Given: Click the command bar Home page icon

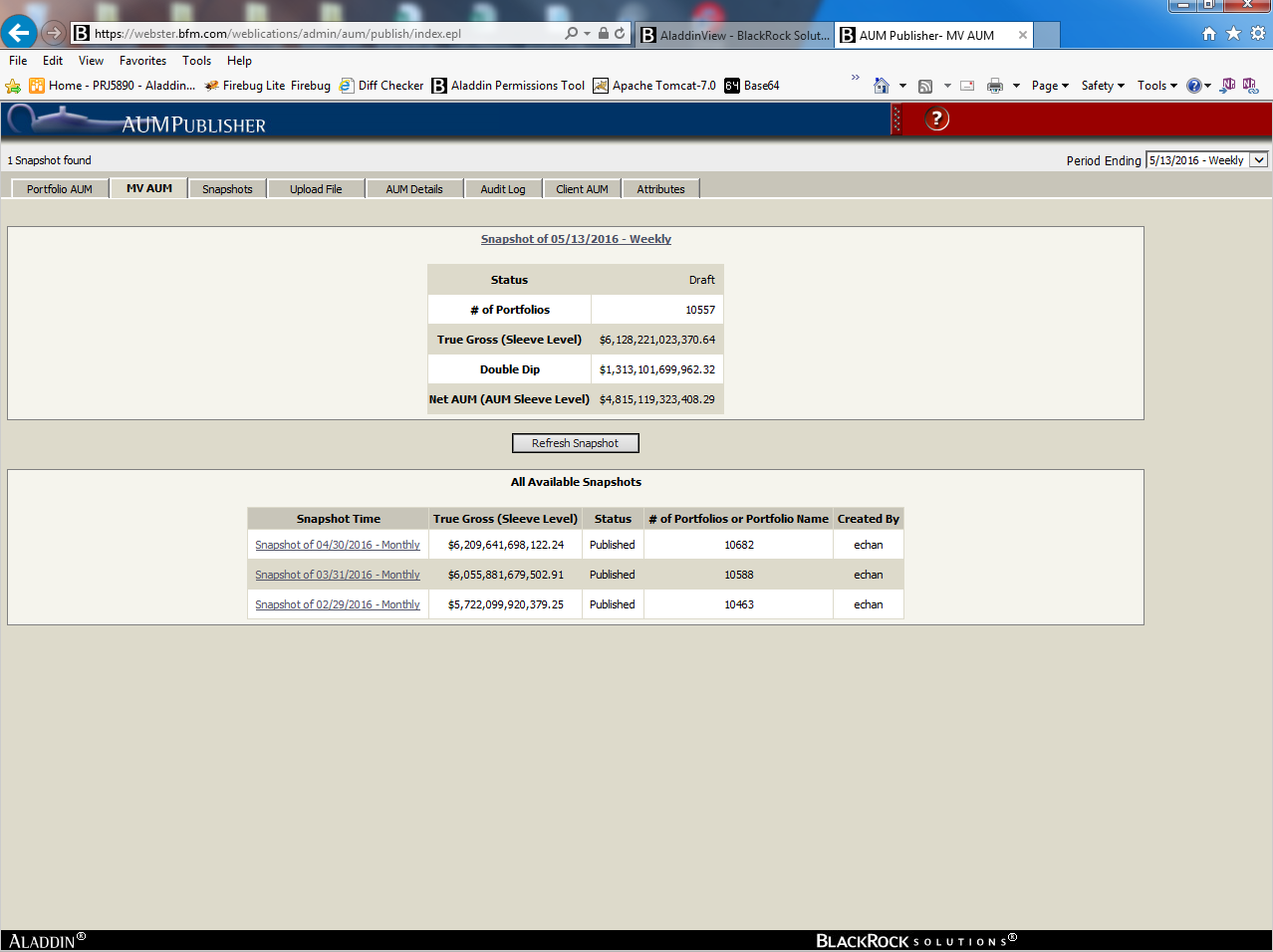Looking at the screenshot, I should coord(882,86).
